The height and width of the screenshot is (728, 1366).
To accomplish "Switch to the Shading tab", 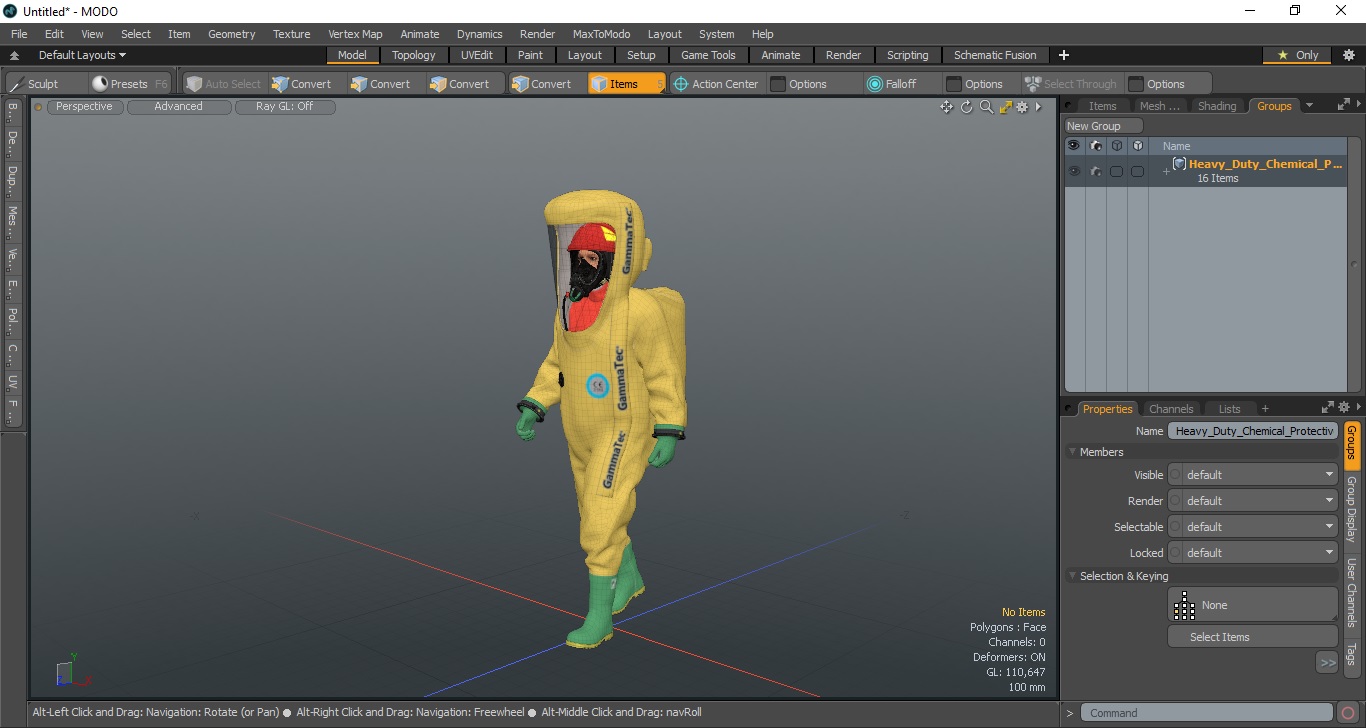I will coord(1217,106).
